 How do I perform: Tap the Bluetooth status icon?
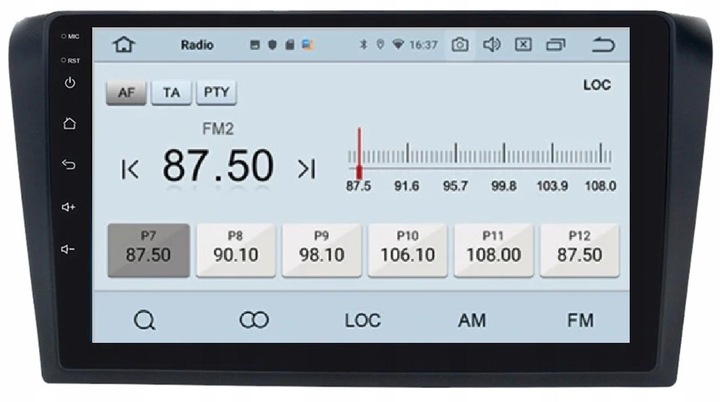(x=363, y=45)
